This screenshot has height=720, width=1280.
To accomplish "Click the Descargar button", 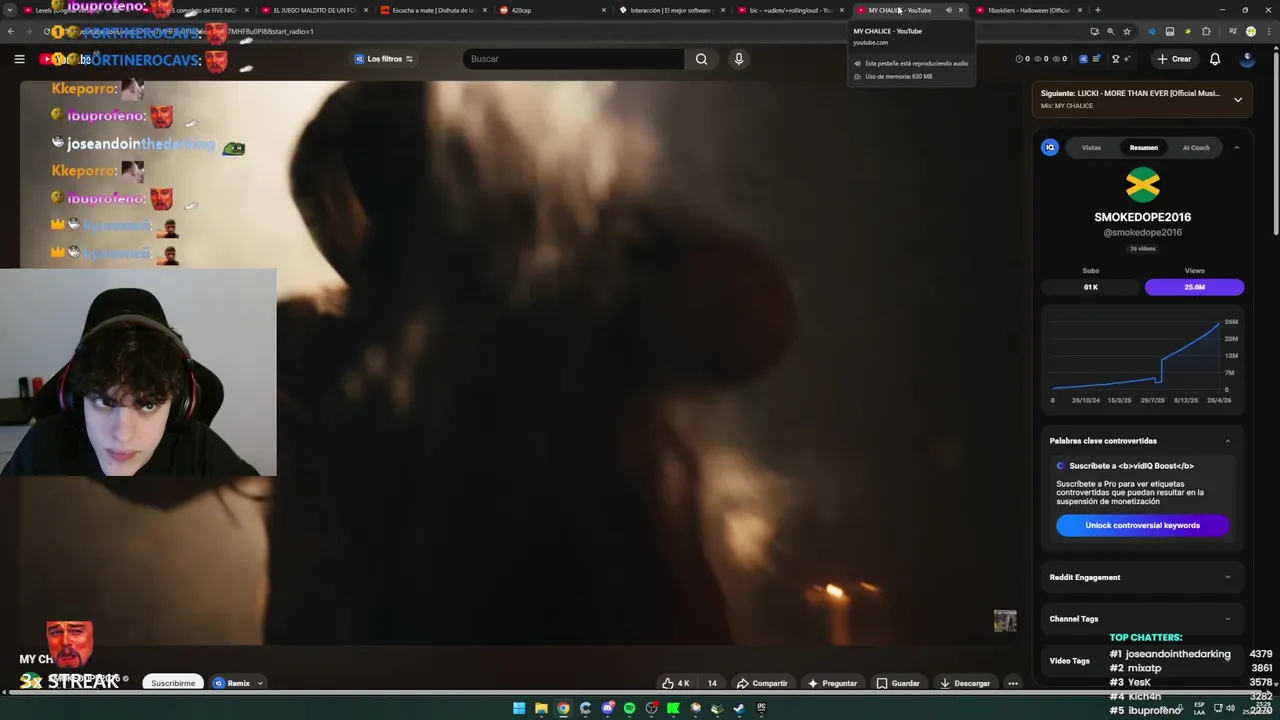I will point(964,683).
